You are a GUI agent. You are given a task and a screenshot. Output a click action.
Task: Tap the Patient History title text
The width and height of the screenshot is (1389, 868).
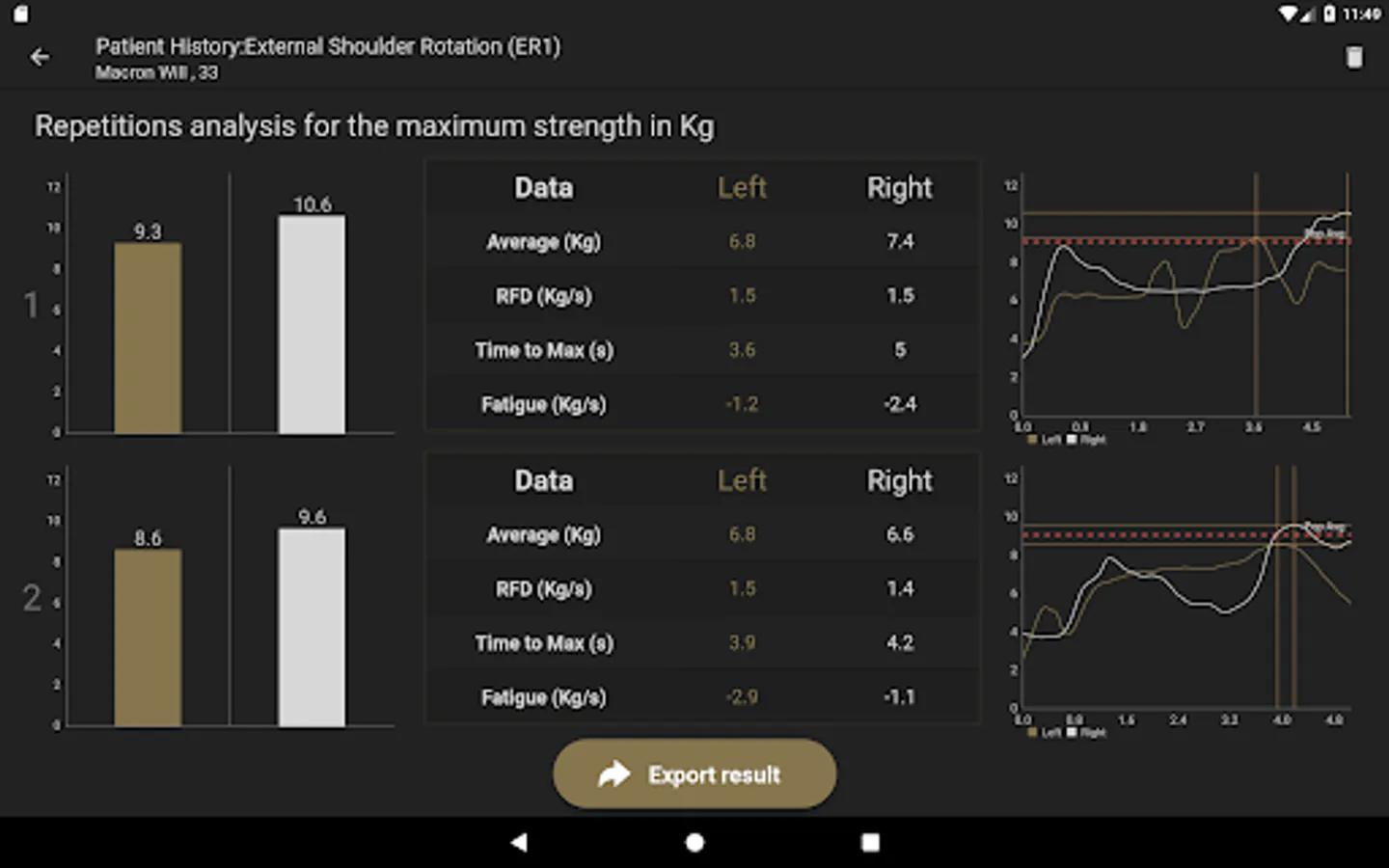[328, 46]
